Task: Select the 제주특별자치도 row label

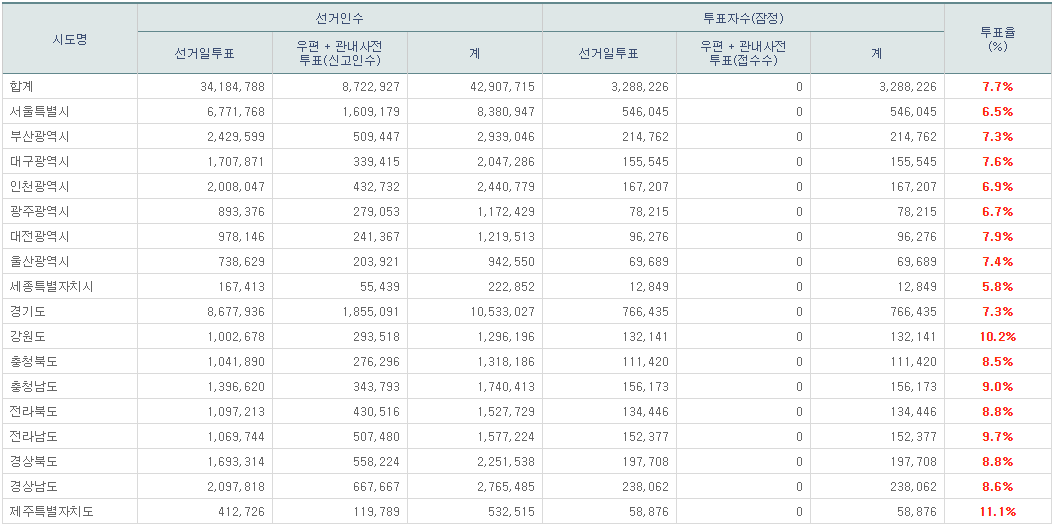Action: [51, 512]
